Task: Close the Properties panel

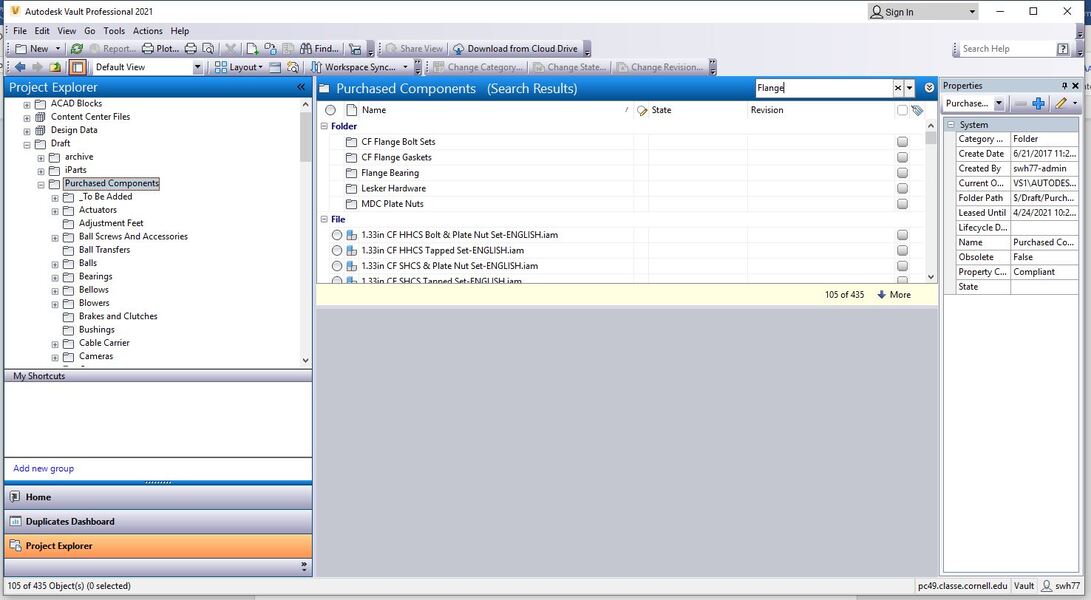Action: (x=1075, y=86)
